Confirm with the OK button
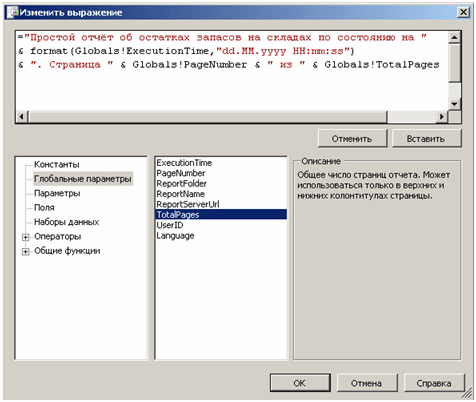This screenshot has width=476, height=402. coord(300,383)
